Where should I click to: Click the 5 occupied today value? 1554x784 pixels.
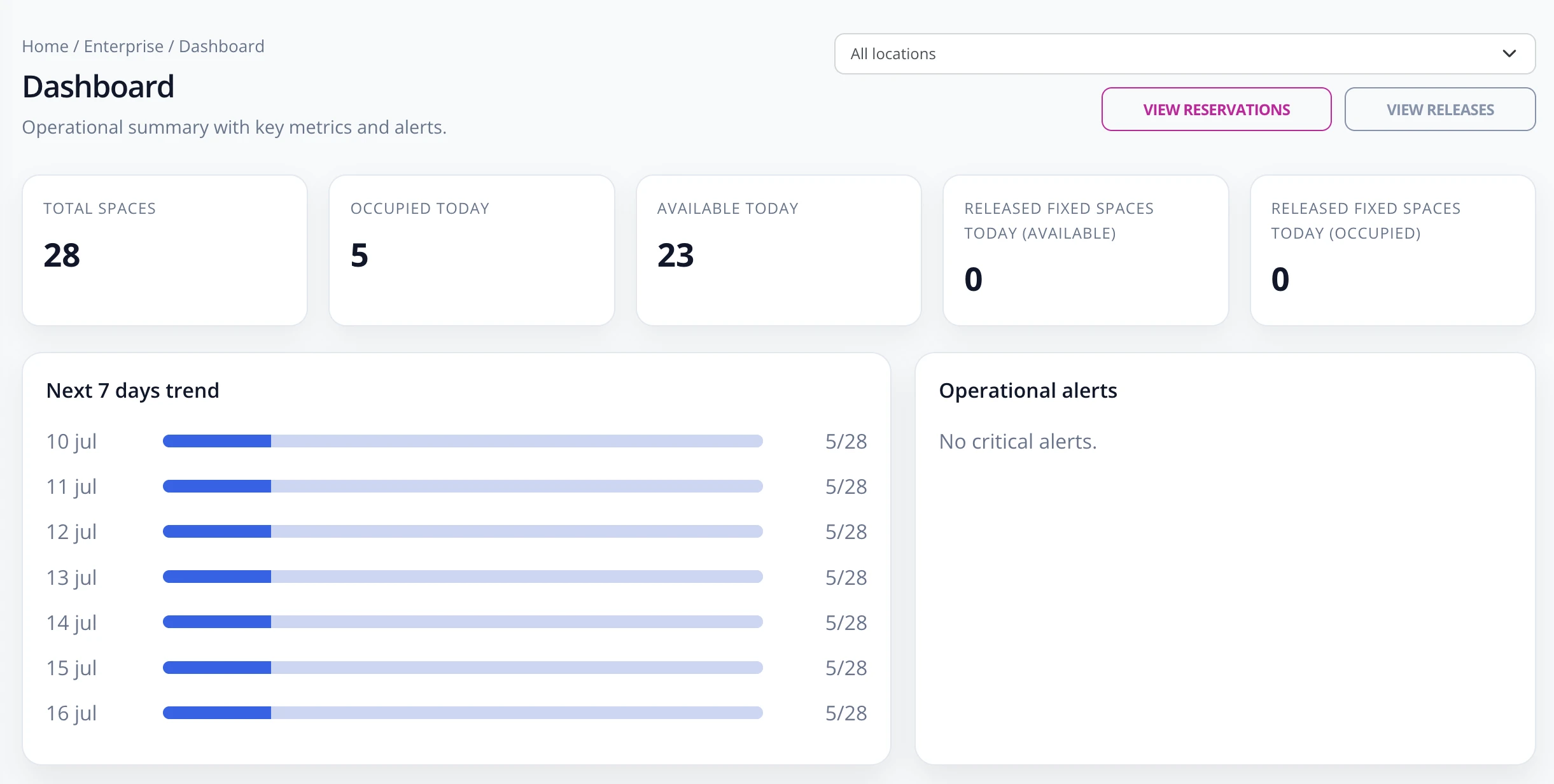360,255
